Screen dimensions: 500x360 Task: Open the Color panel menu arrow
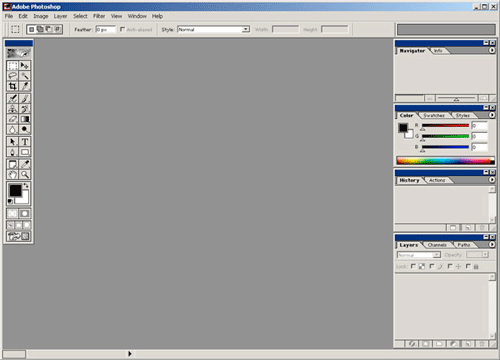492,115
